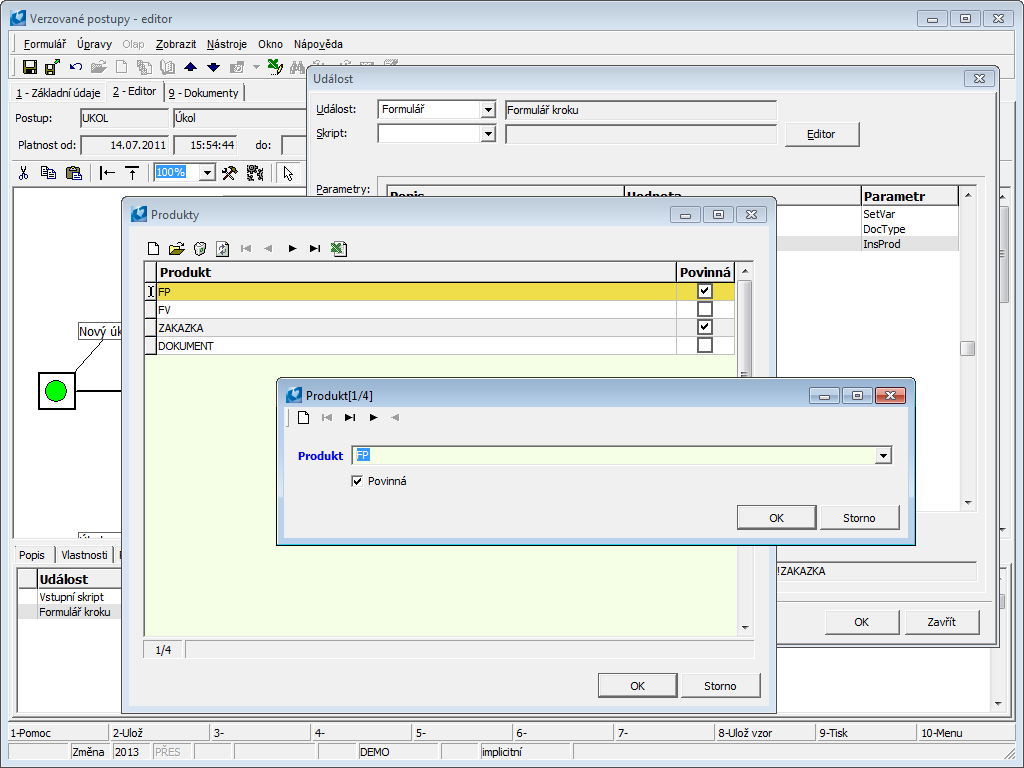Click the Save floppy icon in main toolbar
Viewport: 1024px width, 768px height.
click(x=29, y=67)
